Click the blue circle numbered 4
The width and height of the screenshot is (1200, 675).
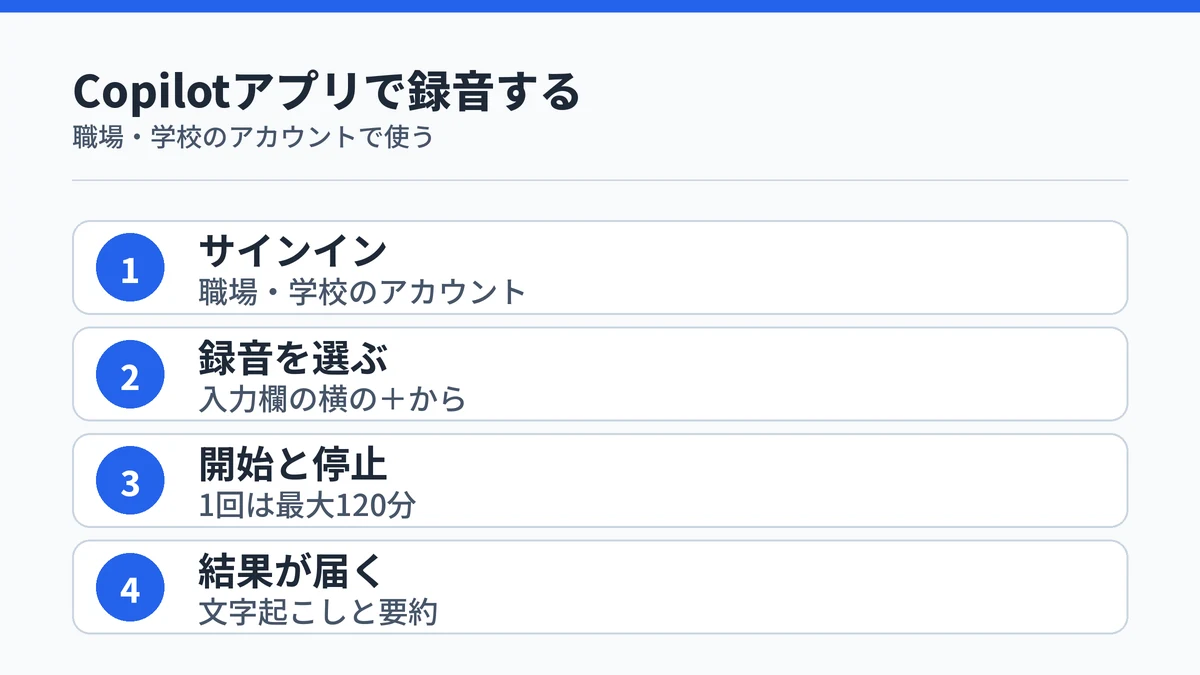(130, 588)
